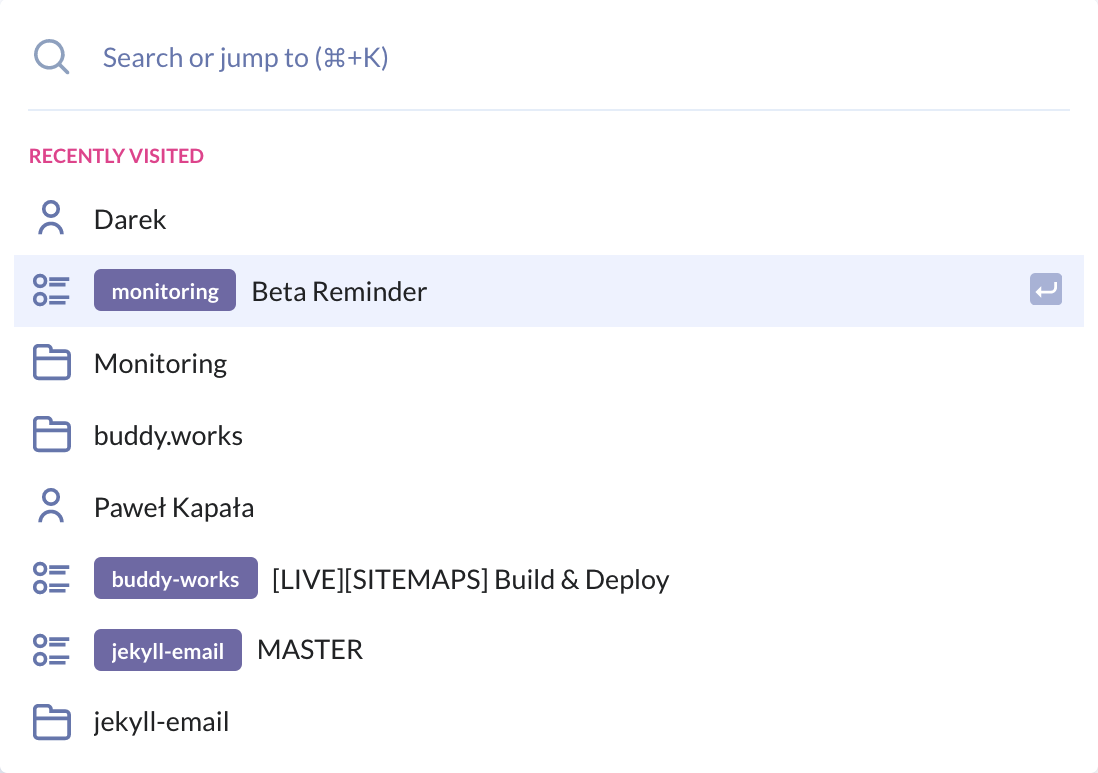Open the Monitoring project

point(549,363)
